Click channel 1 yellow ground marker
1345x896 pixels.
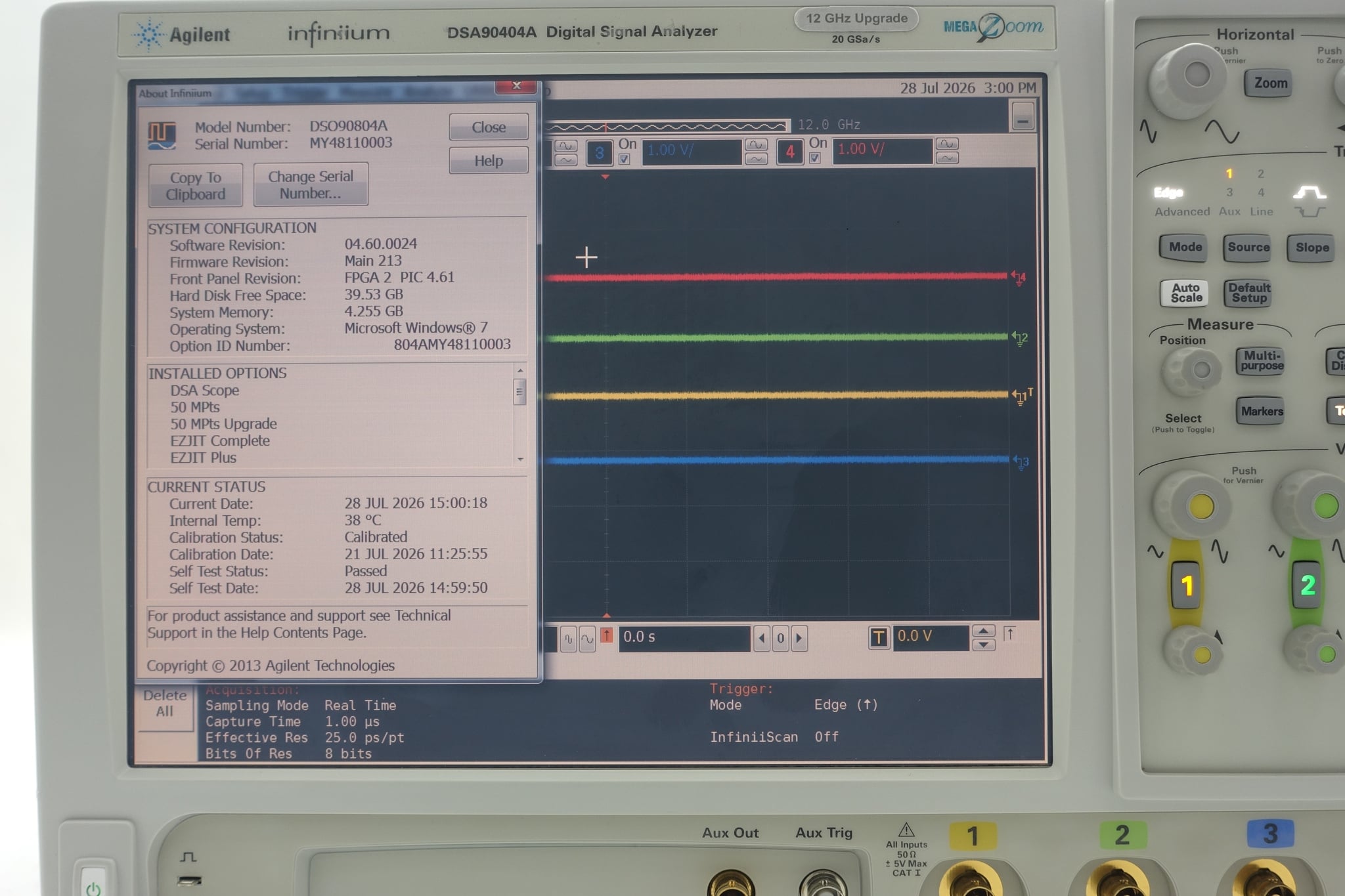pyautogui.click(x=1021, y=396)
